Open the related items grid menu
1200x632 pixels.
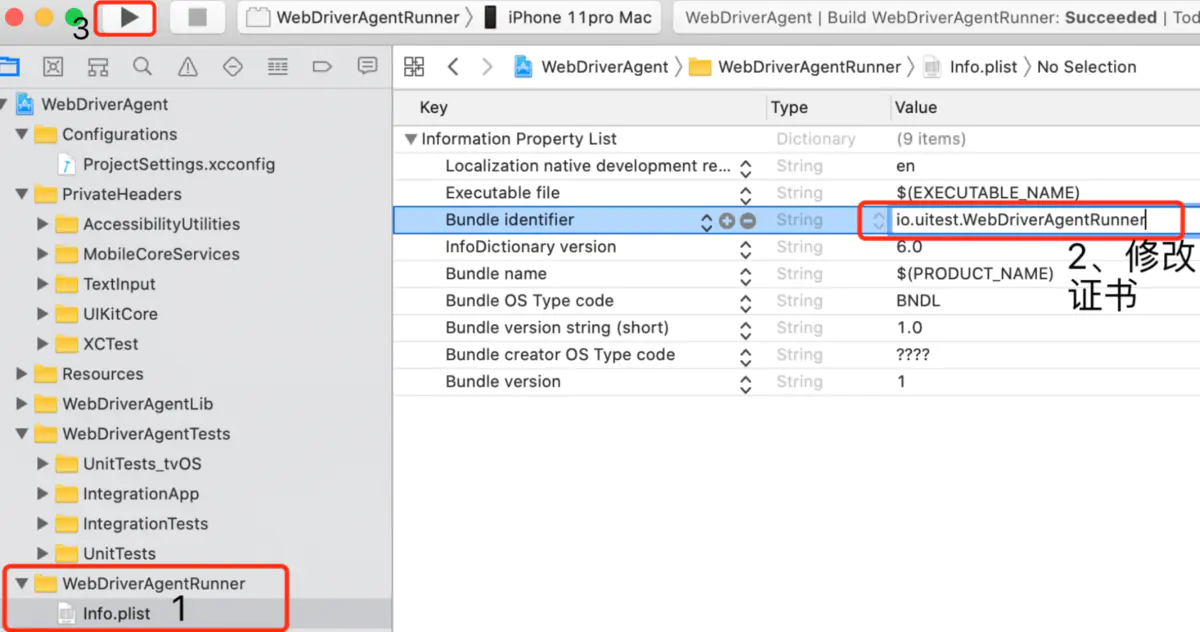[x=414, y=67]
